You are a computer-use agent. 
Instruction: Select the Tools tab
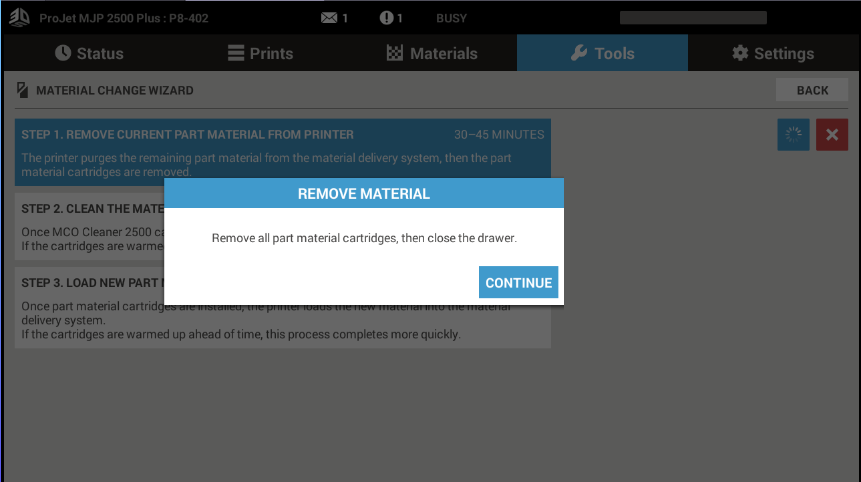coord(602,53)
